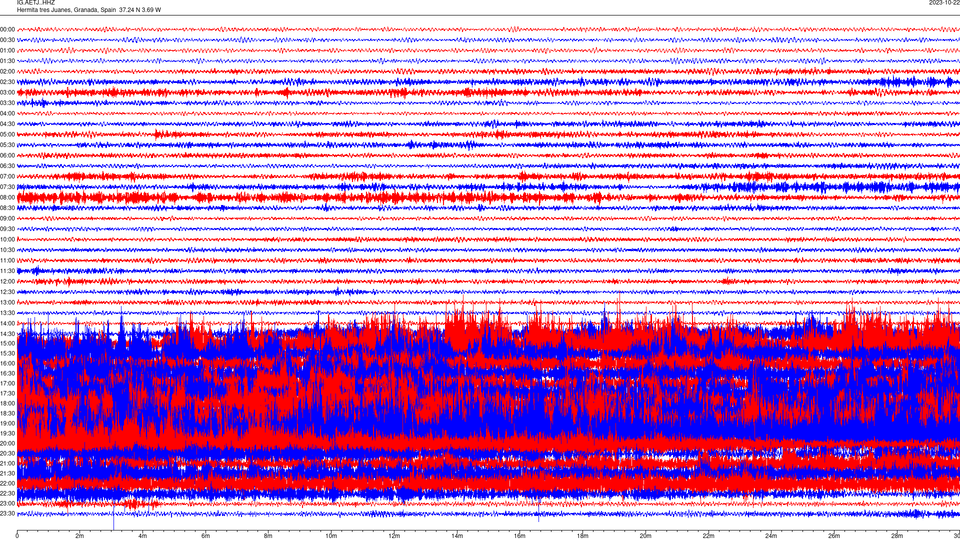960x540 pixels.
Task: Select the 18m axis tick label
Action: tap(583, 536)
